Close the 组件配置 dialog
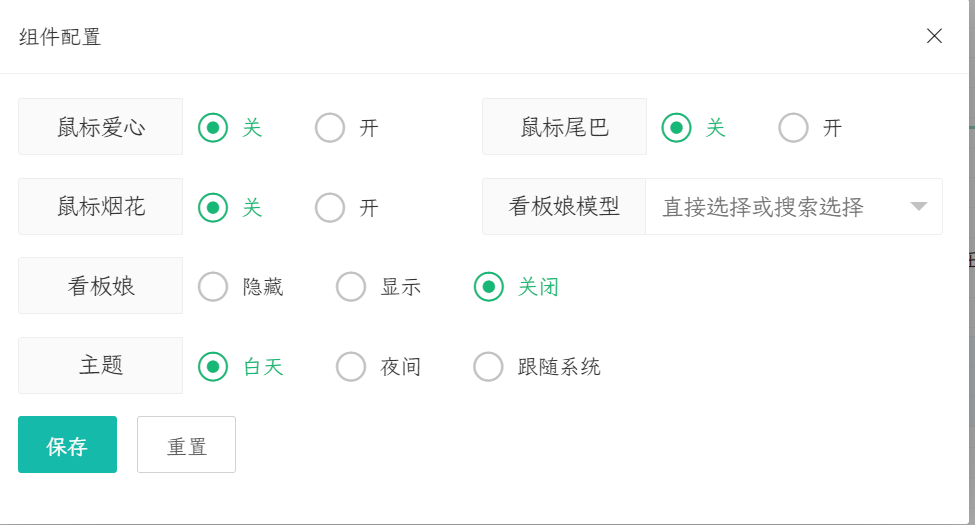975x525 pixels. (x=934, y=37)
